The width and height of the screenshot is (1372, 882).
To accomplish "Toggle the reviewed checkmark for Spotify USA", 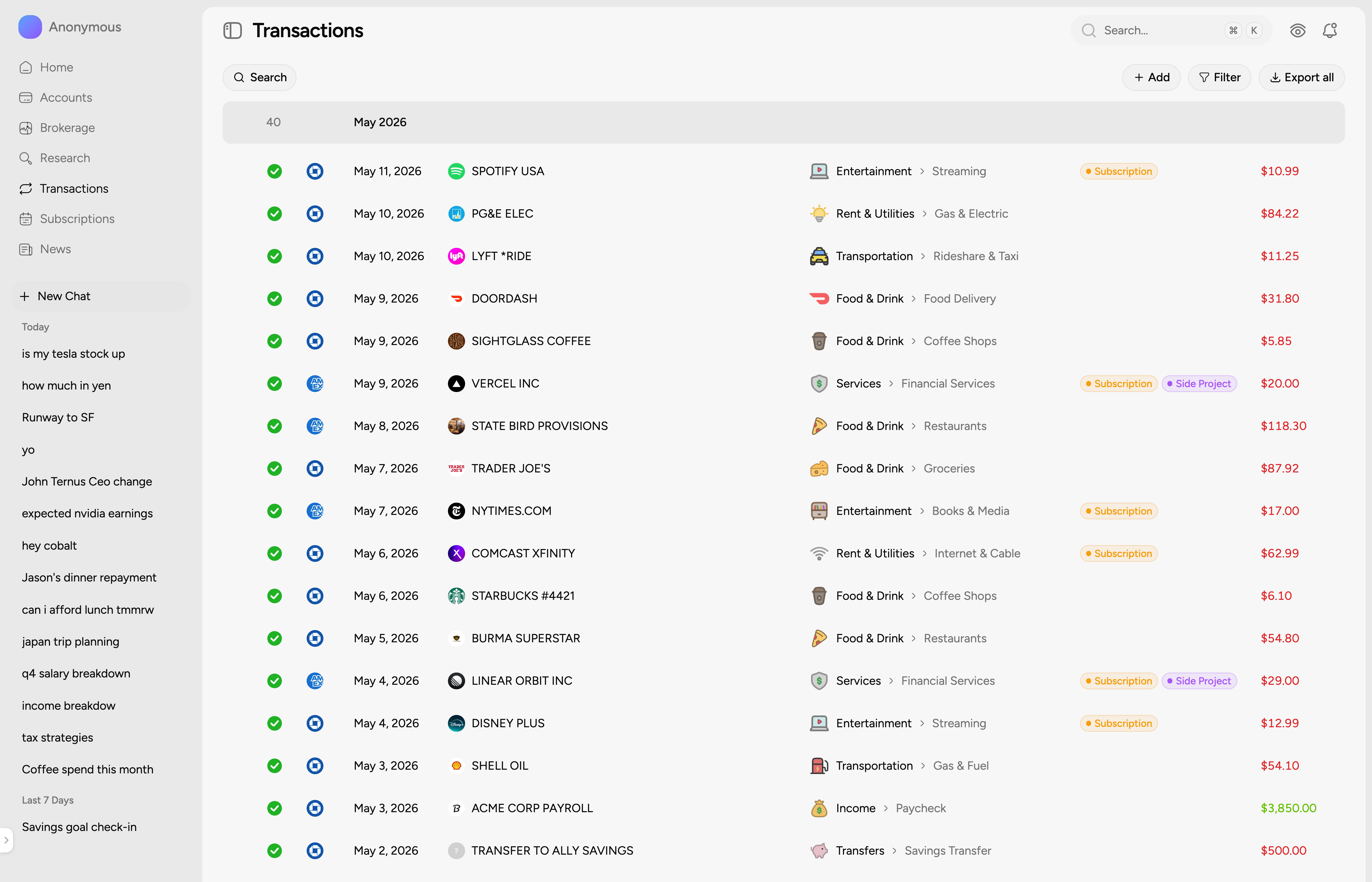I will 274,171.
